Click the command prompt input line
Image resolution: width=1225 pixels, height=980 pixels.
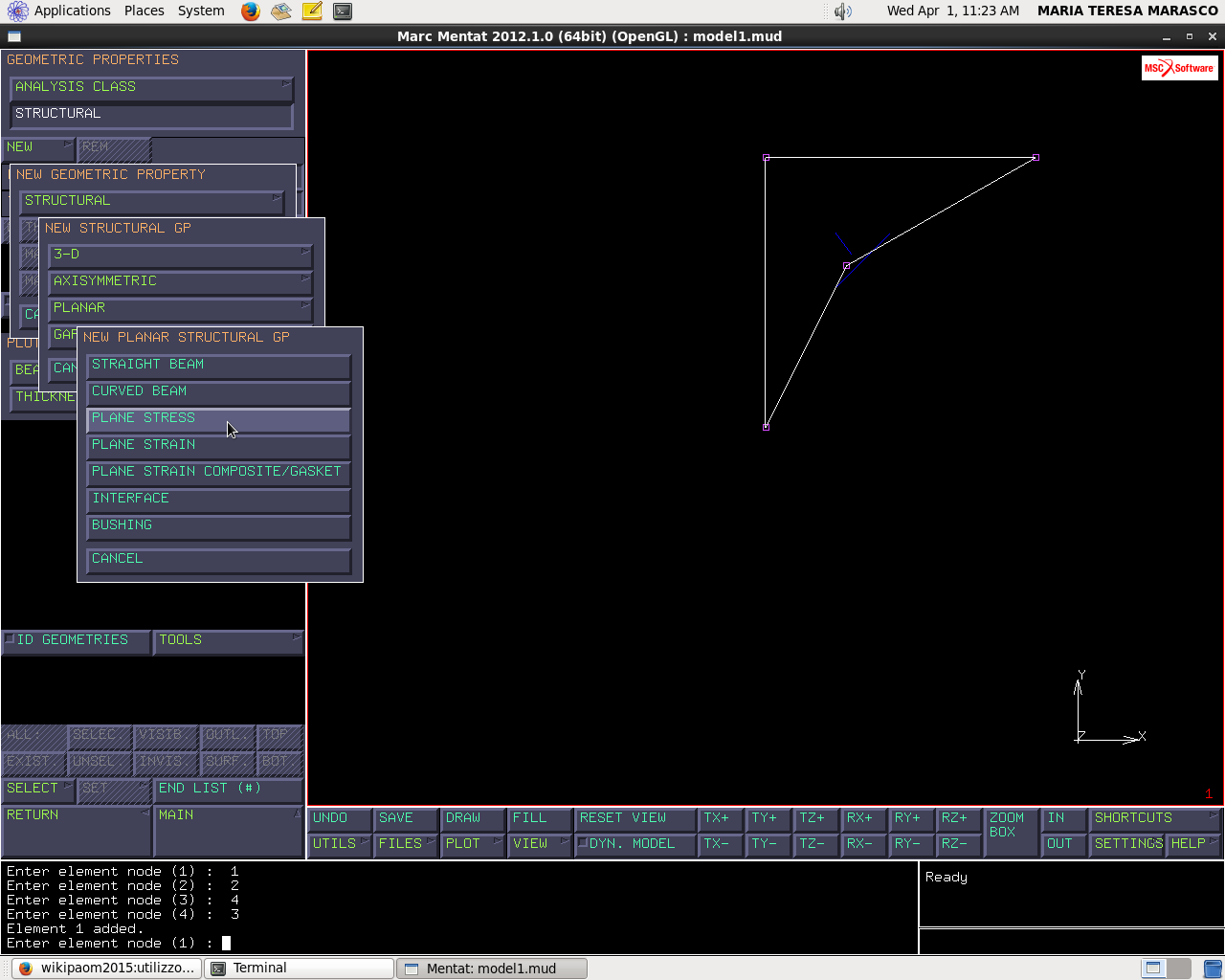pos(459,944)
